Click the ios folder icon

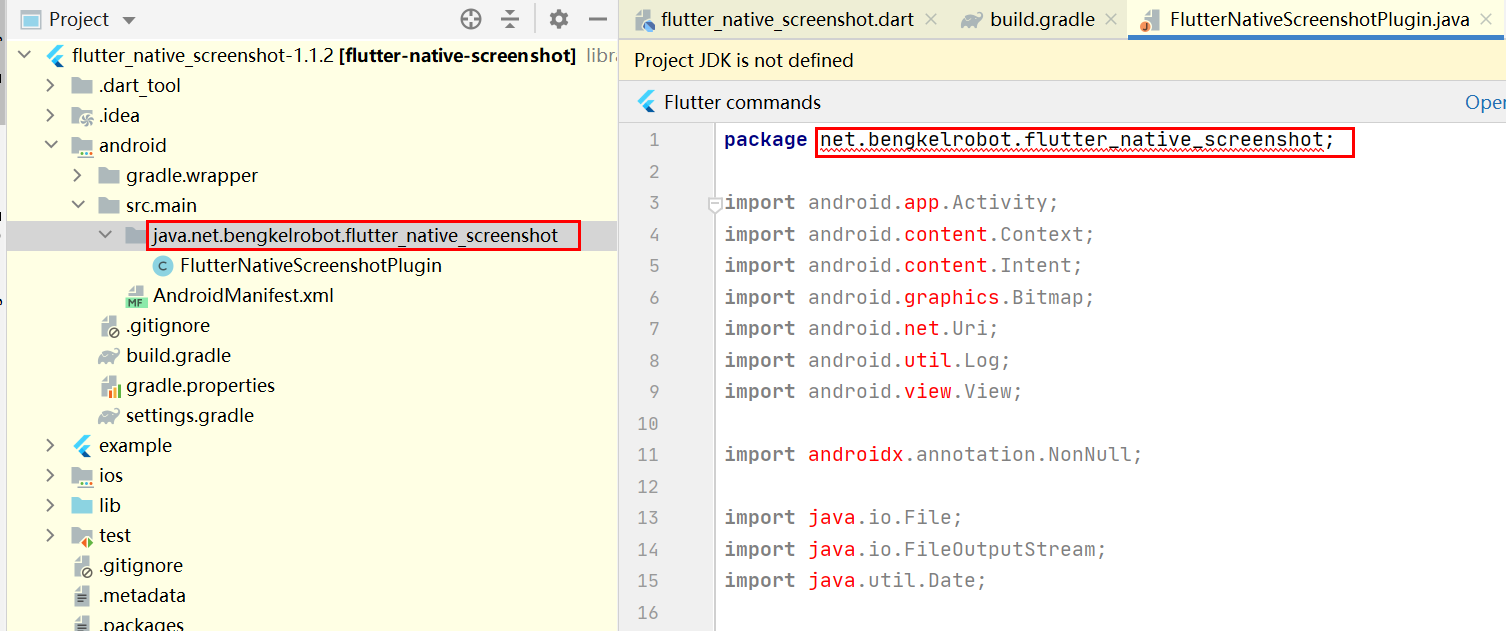tap(82, 476)
